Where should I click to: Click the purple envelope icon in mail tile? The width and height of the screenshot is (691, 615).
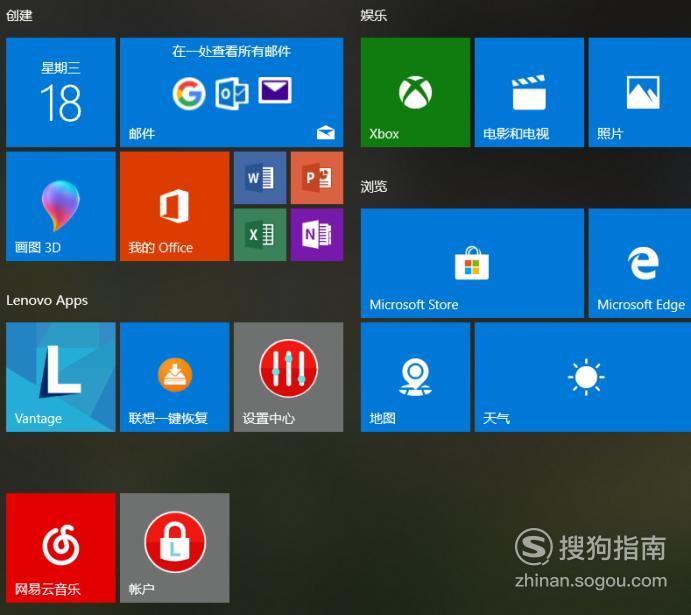click(275, 90)
